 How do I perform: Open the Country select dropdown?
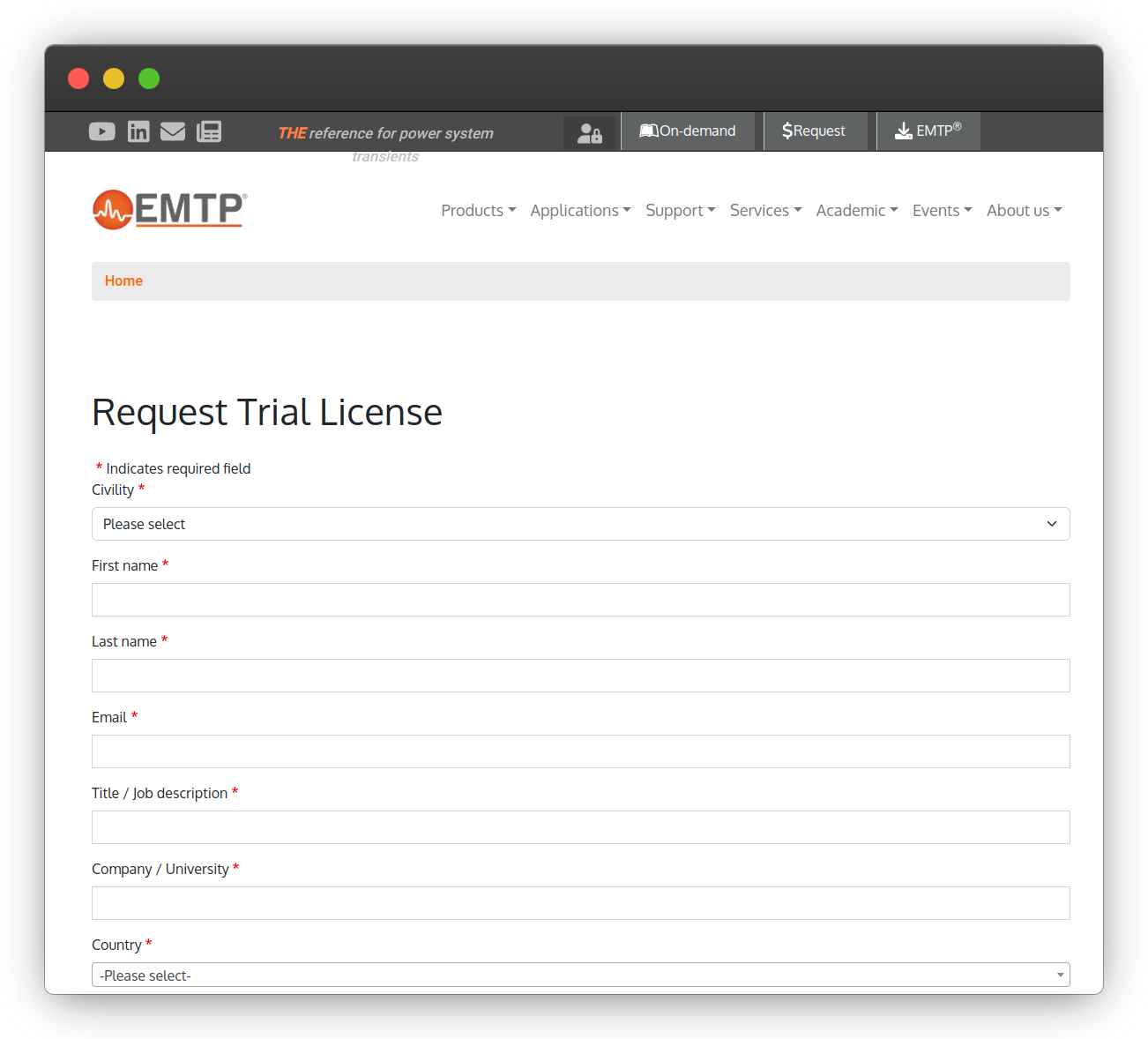click(x=581, y=975)
